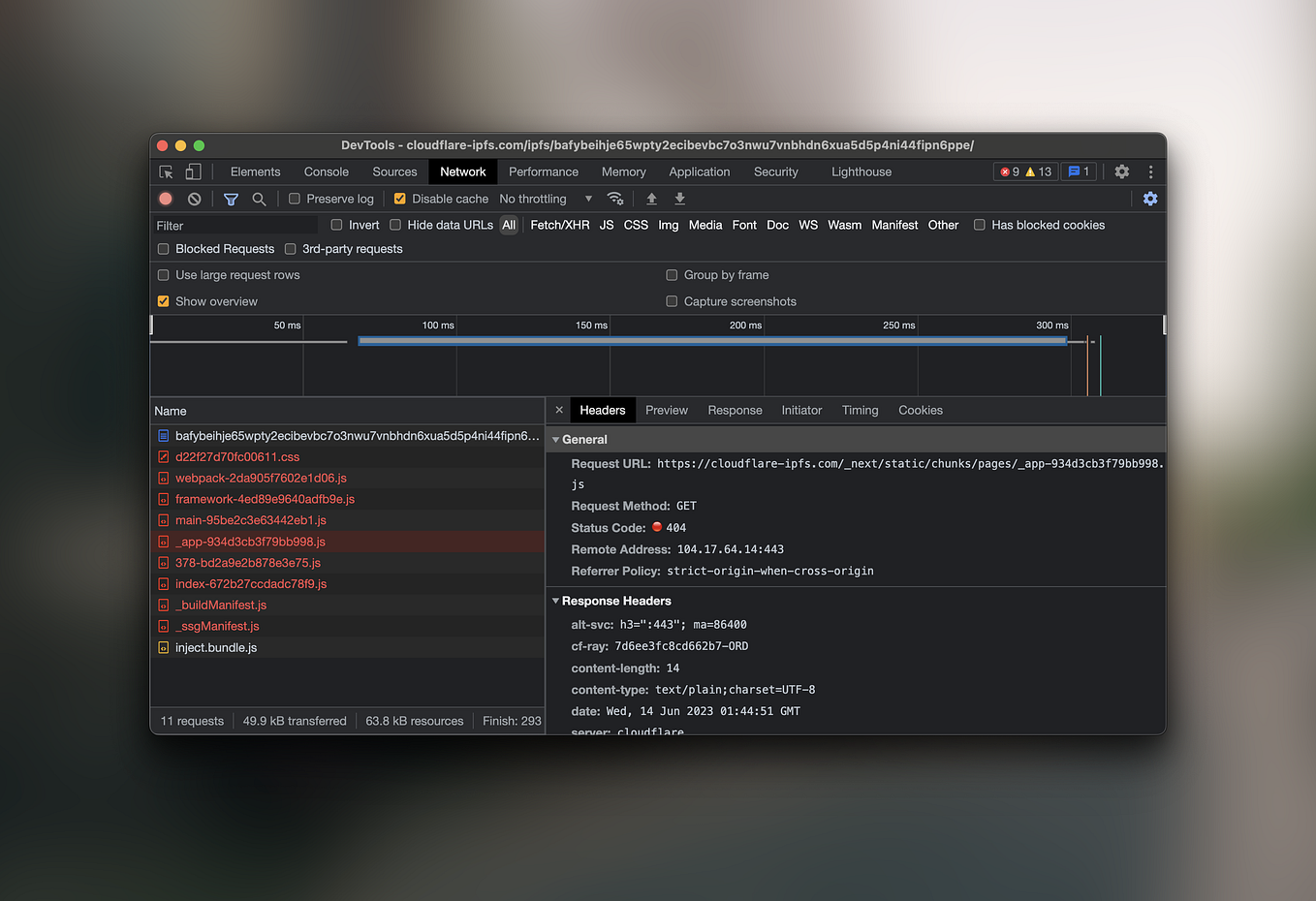Clear the network requests log
The image size is (1316, 901).
(192, 199)
